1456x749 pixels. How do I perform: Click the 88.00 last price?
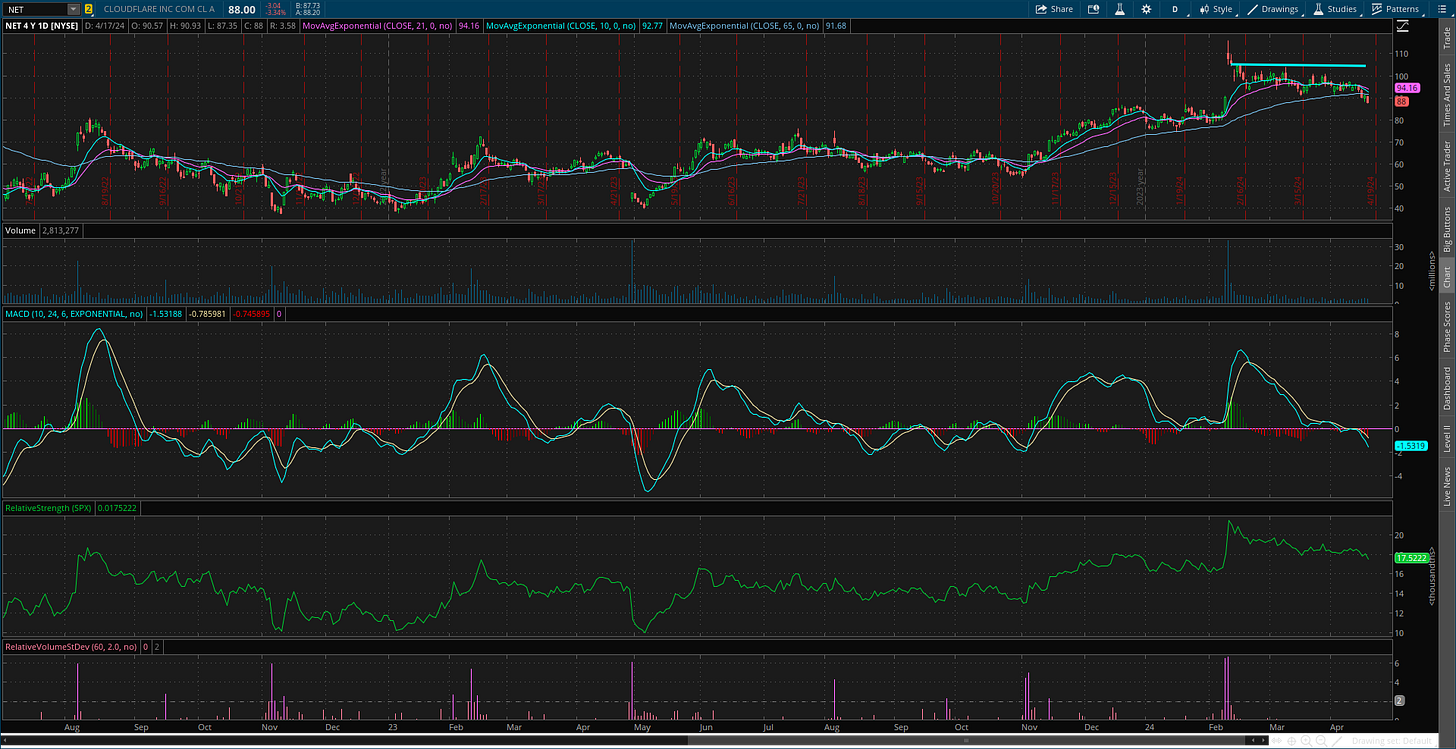(x=244, y=9)
